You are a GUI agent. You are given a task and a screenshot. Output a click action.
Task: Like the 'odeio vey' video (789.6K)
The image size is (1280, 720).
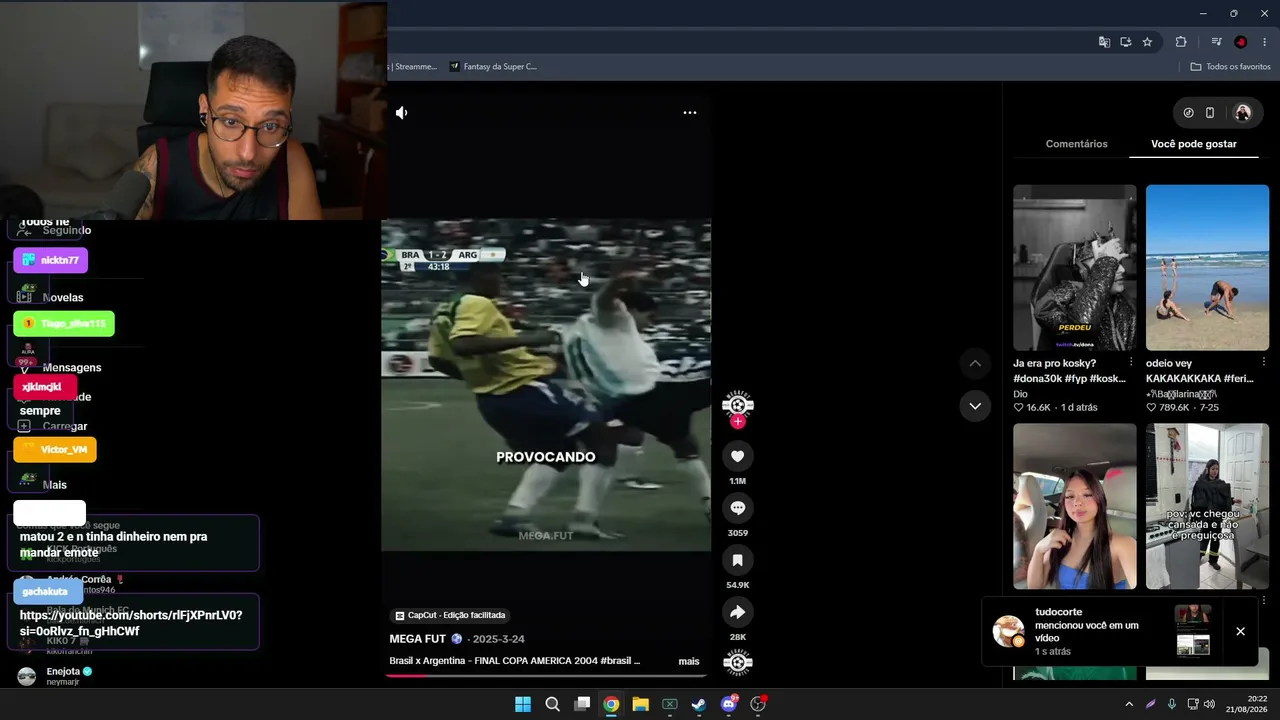coord(1152,408)
